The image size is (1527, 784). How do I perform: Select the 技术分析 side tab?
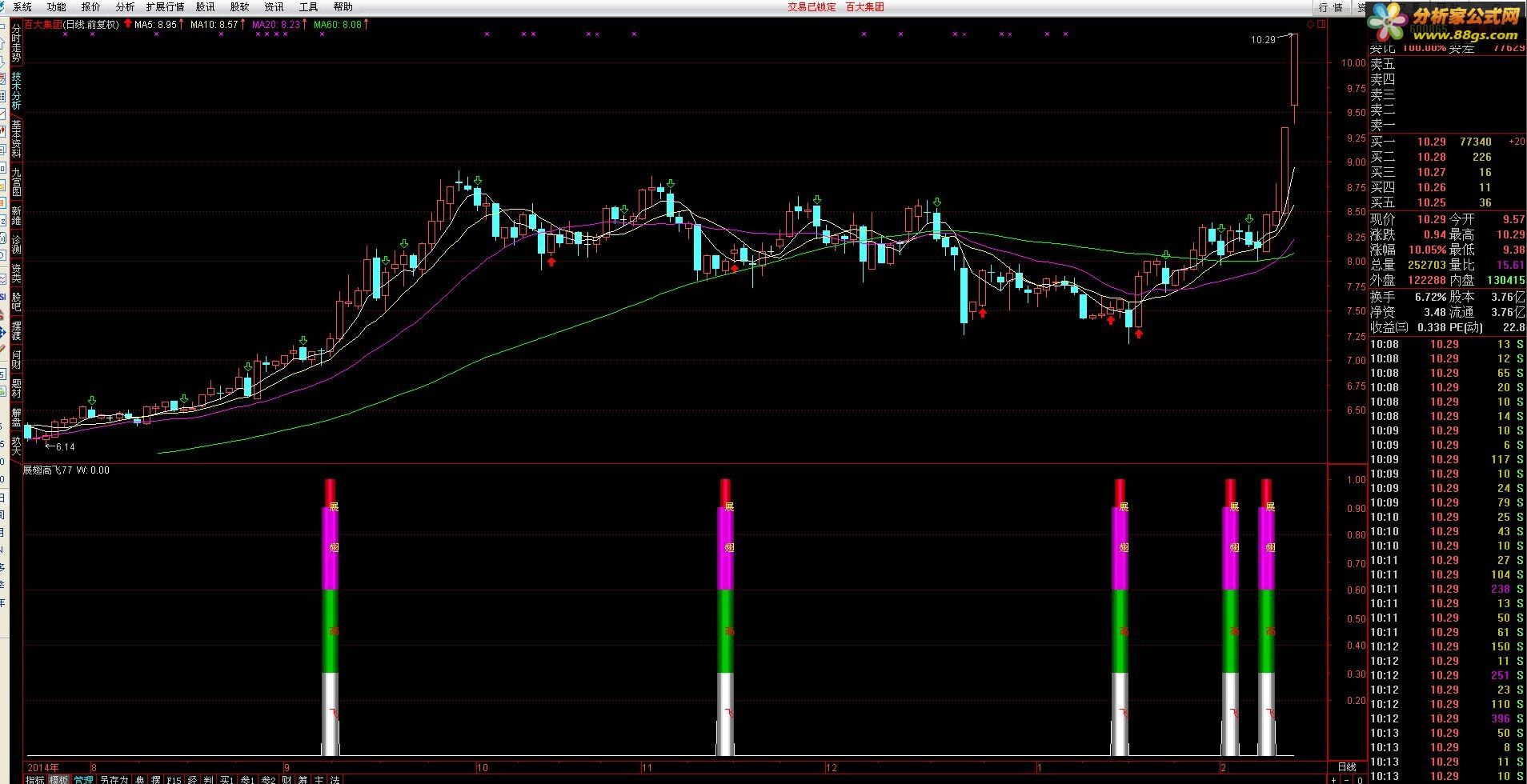pos(15,90)
